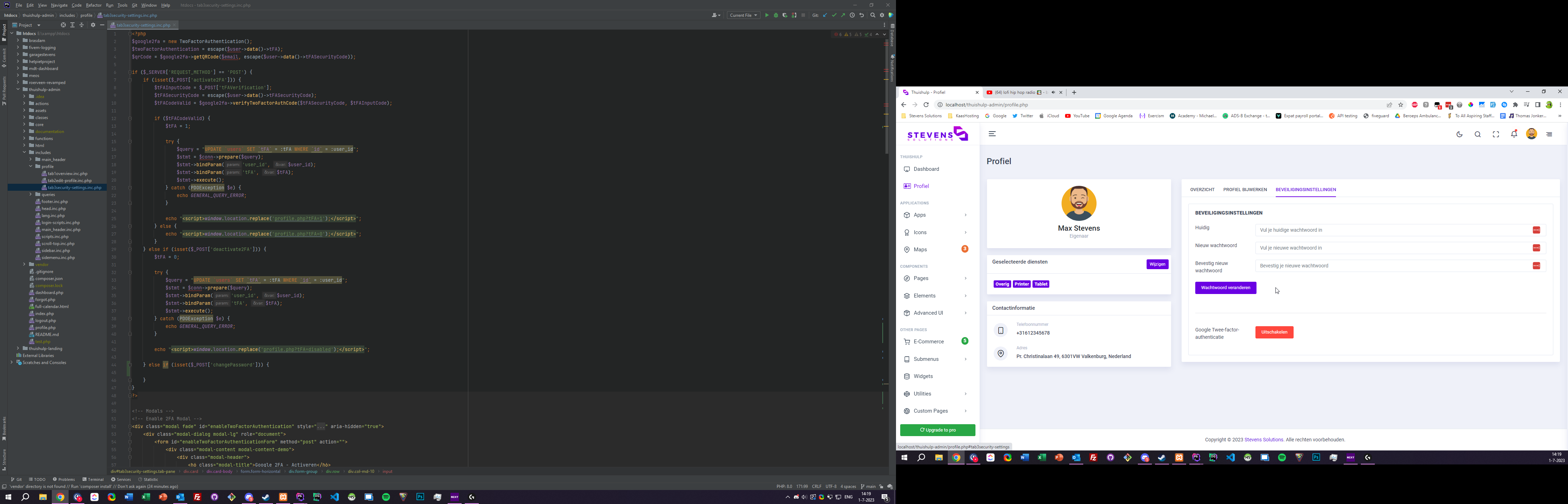The width and height of the screenshot is (1568, 504).
Task: Open notifications bell in web header
Action: coord(1514,134)
